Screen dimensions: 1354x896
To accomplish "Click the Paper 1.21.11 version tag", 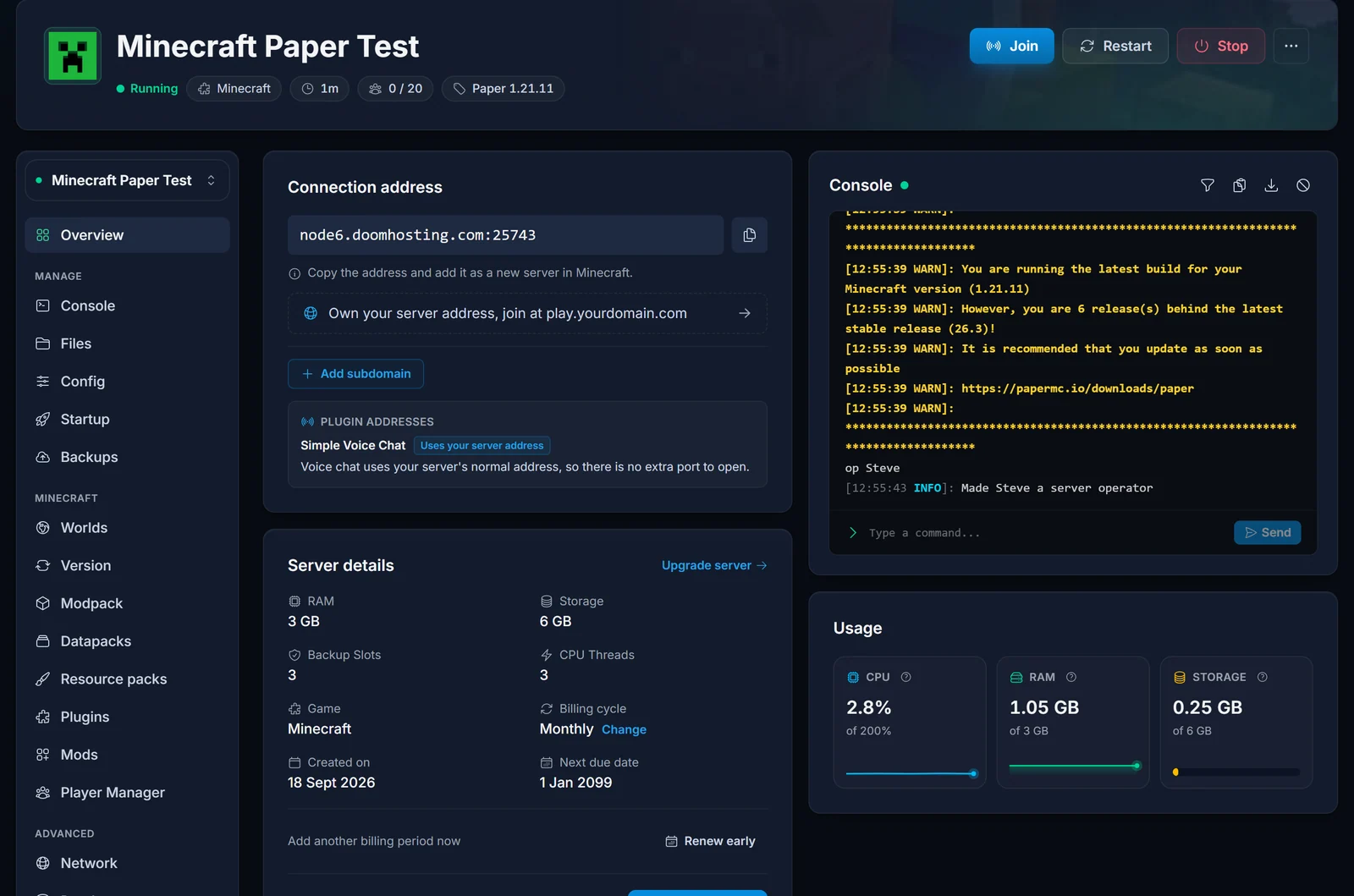I will tap(503, 89).
